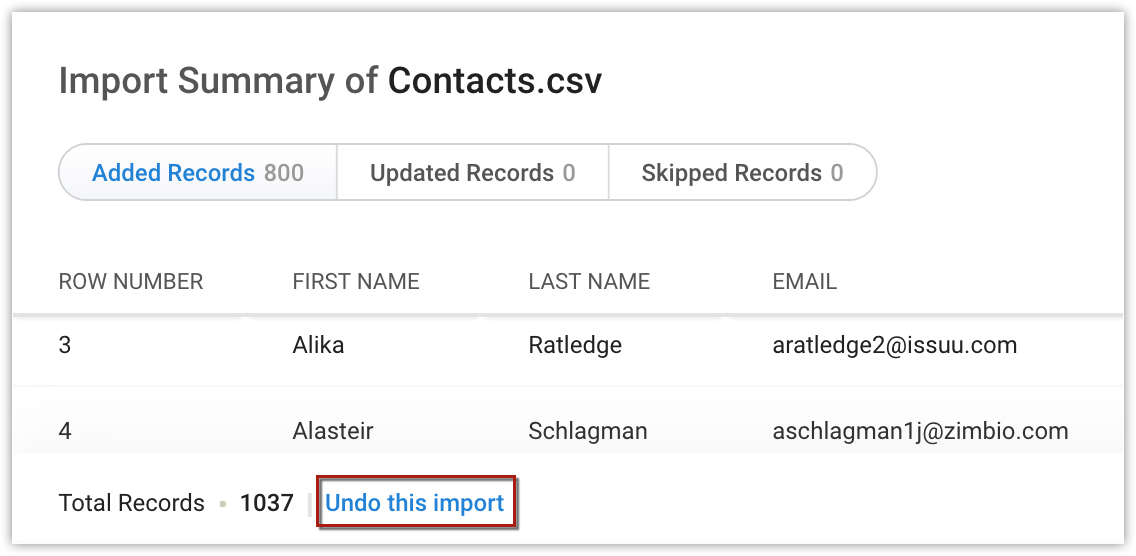Click first name Alasteir
The image size is (1136, 556).
point(333,432)
